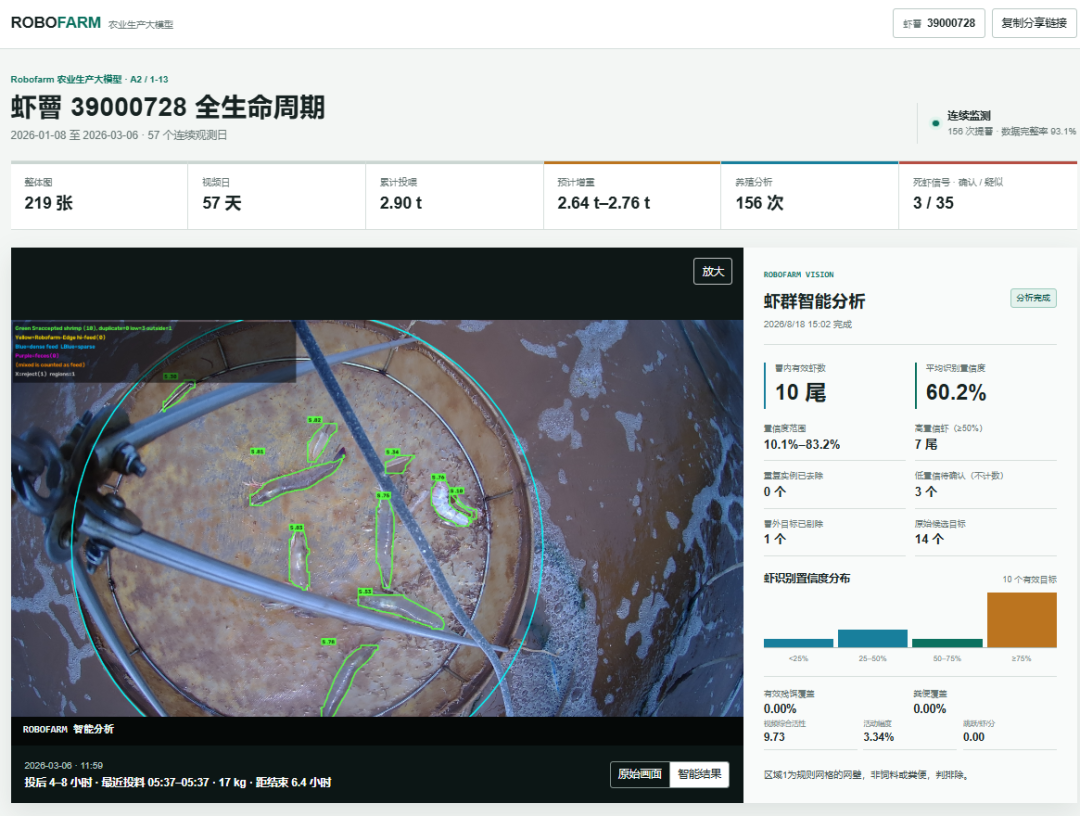Click the note beginning 区域1为规则网格的网壁
Image resolution: width=1080 pixels, height=816 pixels.
(868, 775)
